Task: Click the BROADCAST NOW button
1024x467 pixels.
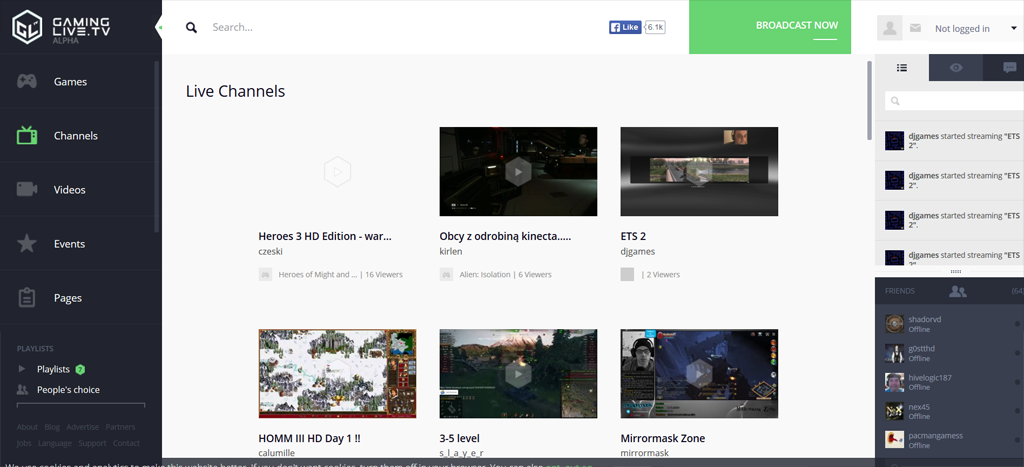Action: pyautogui.click(x=770, y=27)
